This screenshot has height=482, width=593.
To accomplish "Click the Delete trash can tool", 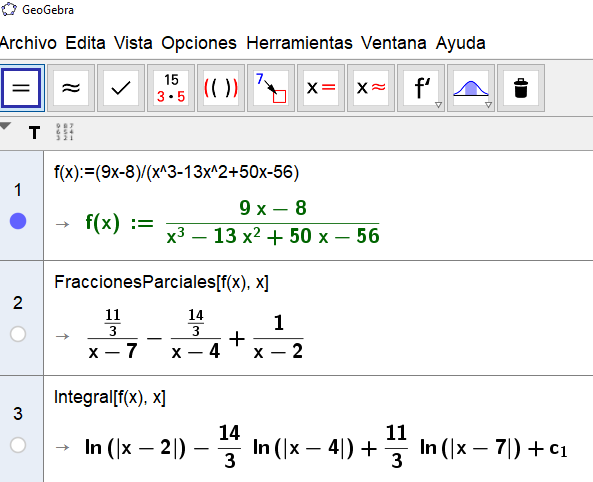I will pyautogui.click(x=521, y=88).
